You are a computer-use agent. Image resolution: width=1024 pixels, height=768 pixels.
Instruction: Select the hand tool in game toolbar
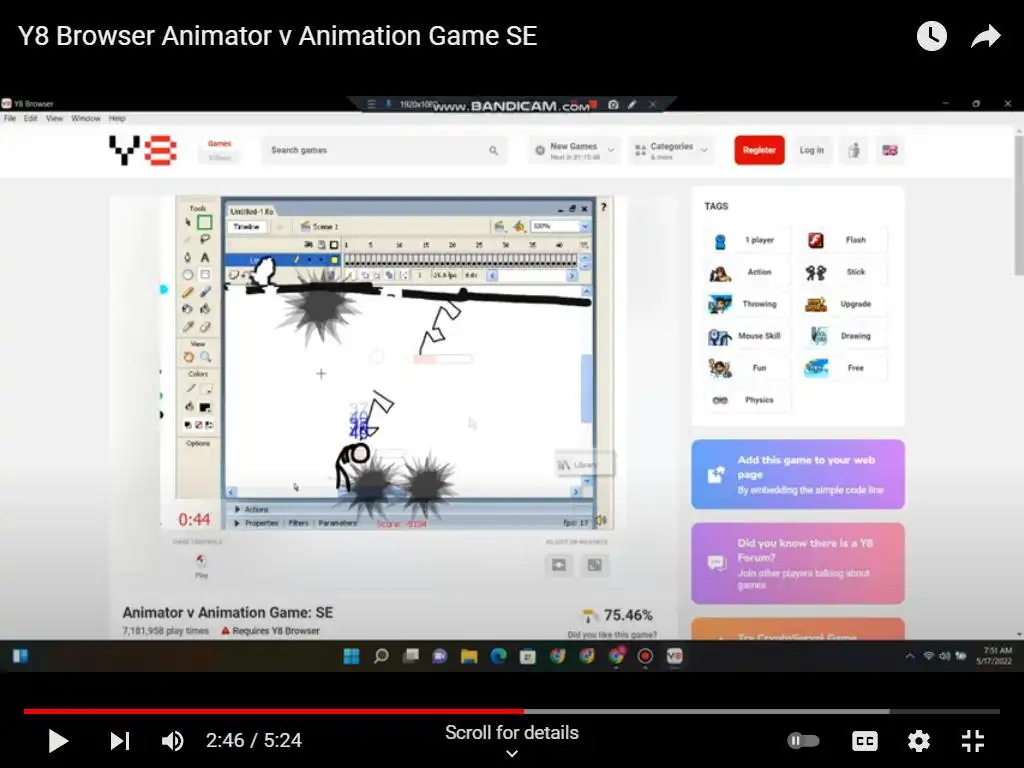point(188,357)
